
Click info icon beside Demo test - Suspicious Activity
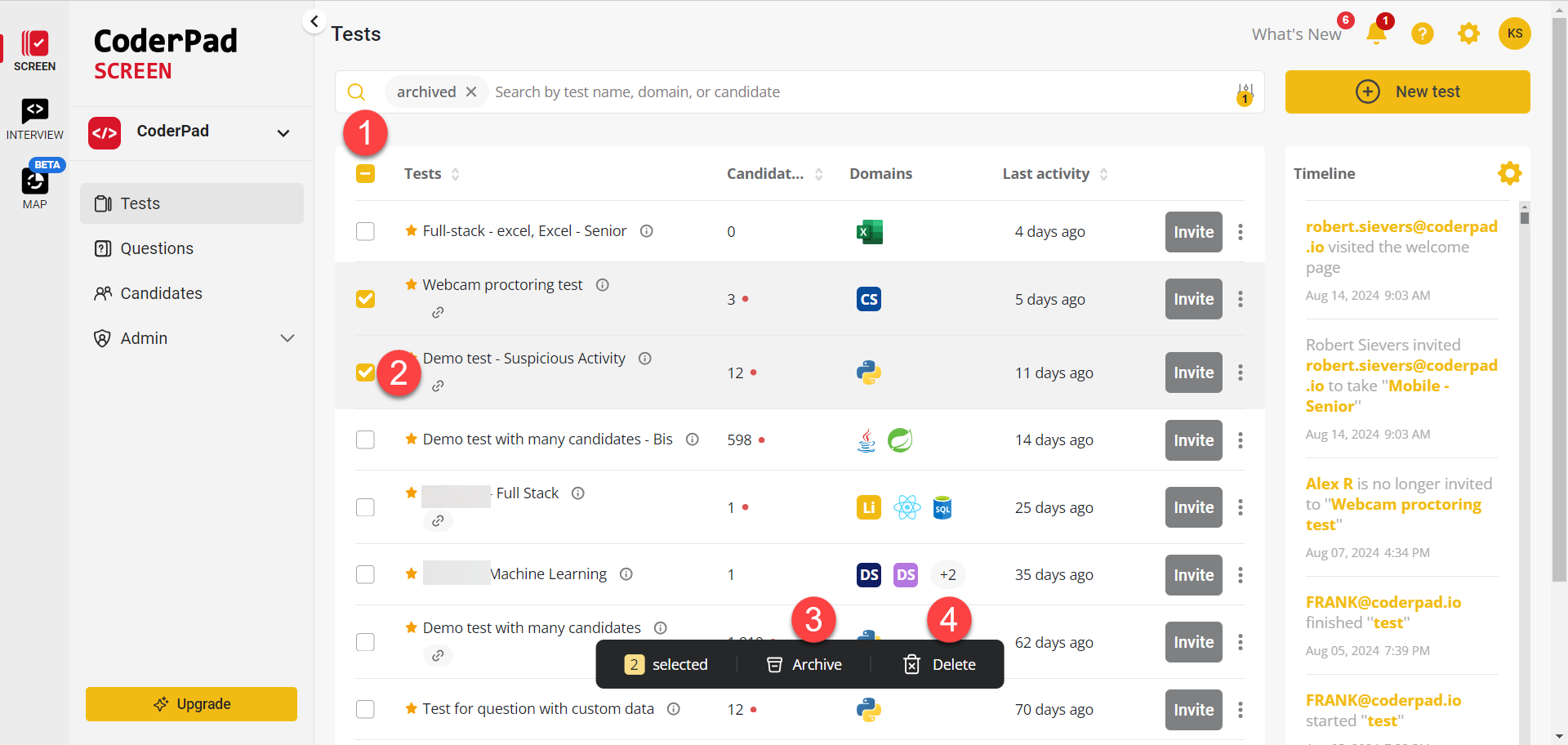644,359
